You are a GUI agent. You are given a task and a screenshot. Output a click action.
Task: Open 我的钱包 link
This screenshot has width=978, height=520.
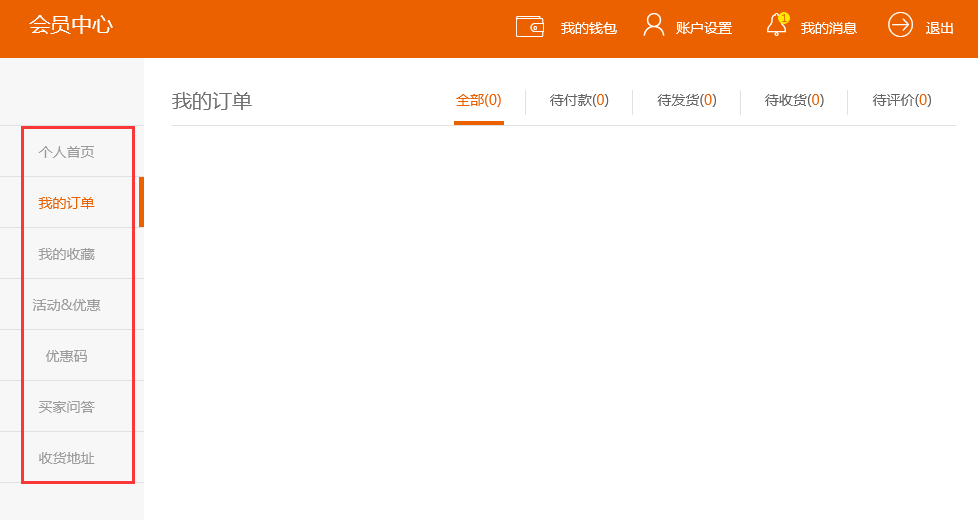[x=588, y=28]
